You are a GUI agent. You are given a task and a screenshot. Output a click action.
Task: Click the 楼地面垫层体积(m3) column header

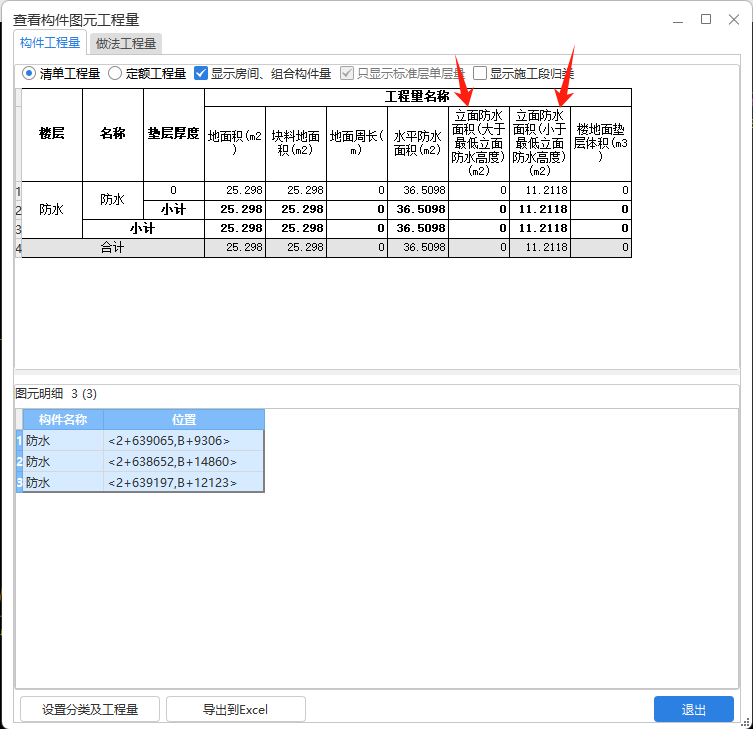(601, 144)
